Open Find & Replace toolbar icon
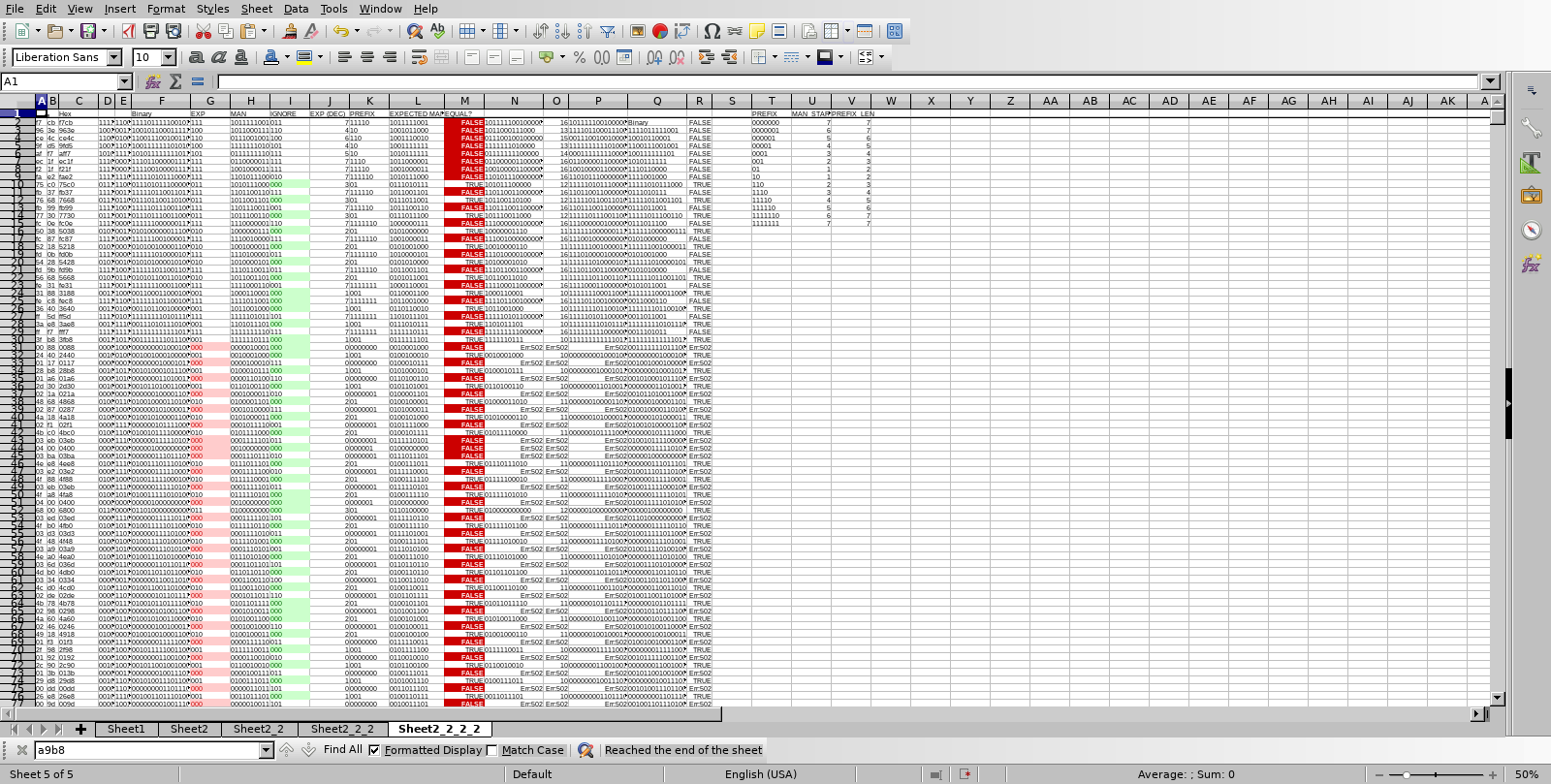The image size is (1551, 784). point(415,31)
